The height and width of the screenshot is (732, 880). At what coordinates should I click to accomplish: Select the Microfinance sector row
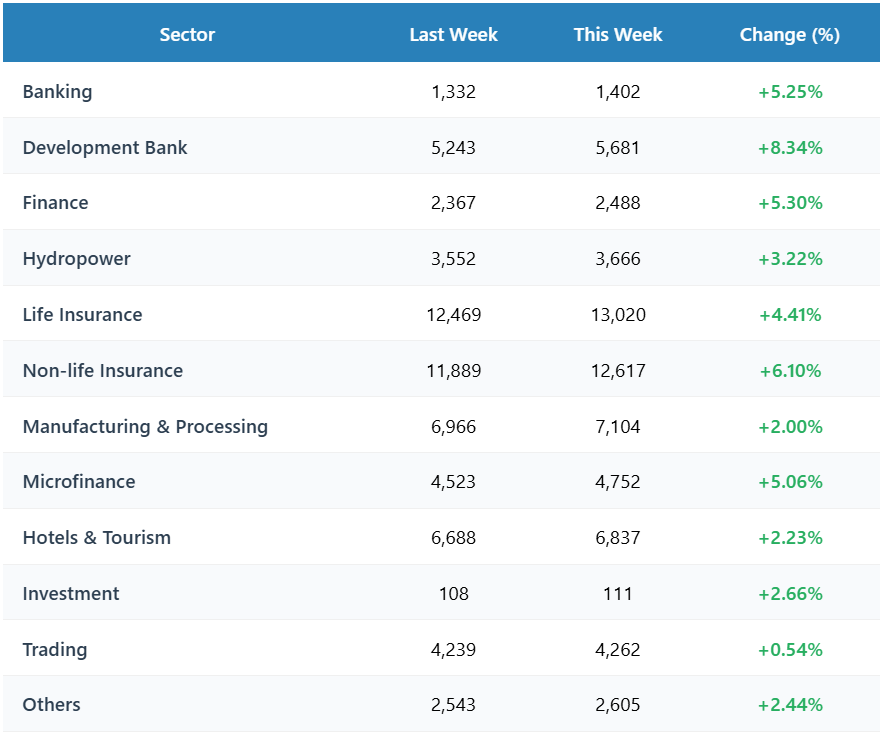click(79, 481)
